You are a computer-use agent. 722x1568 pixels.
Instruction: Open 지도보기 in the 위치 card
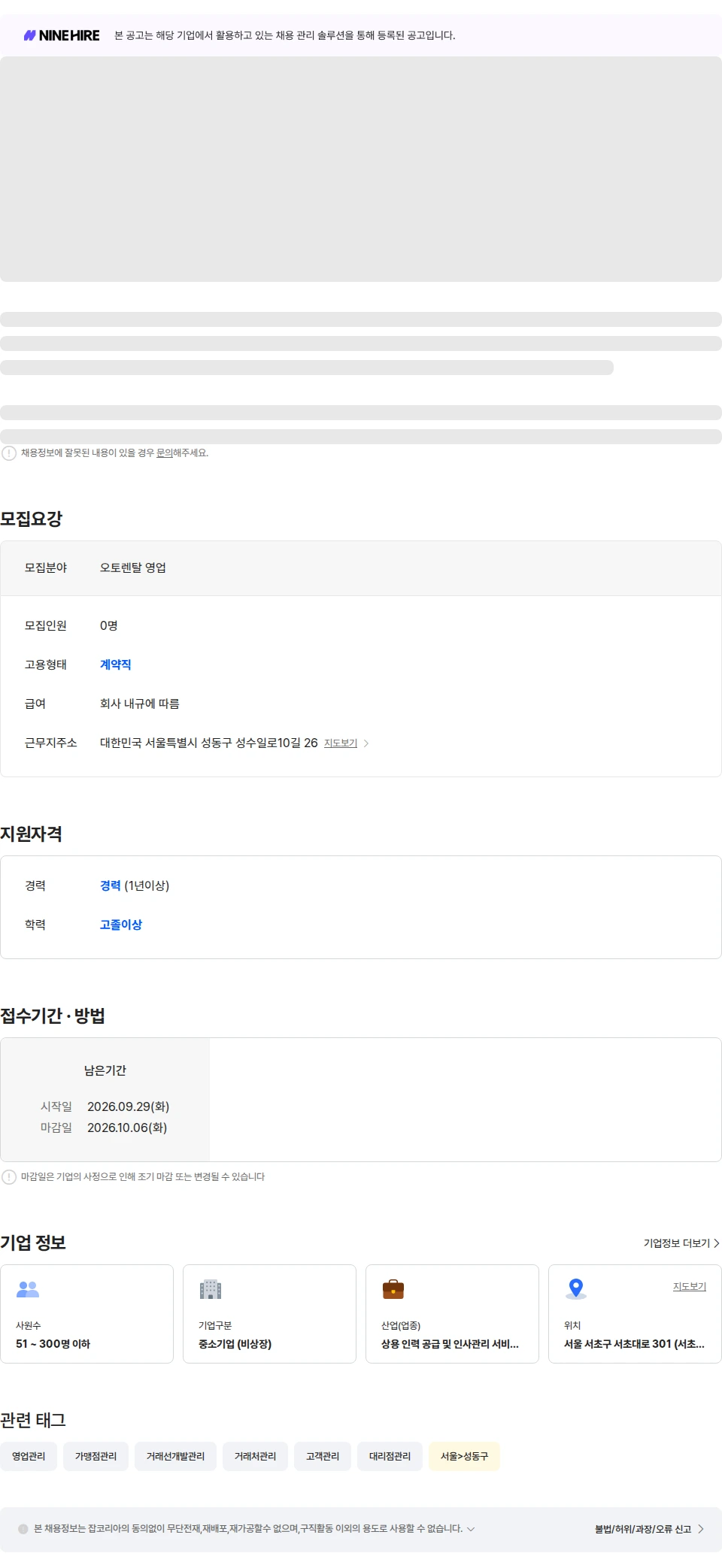(x=690, y=1287)
